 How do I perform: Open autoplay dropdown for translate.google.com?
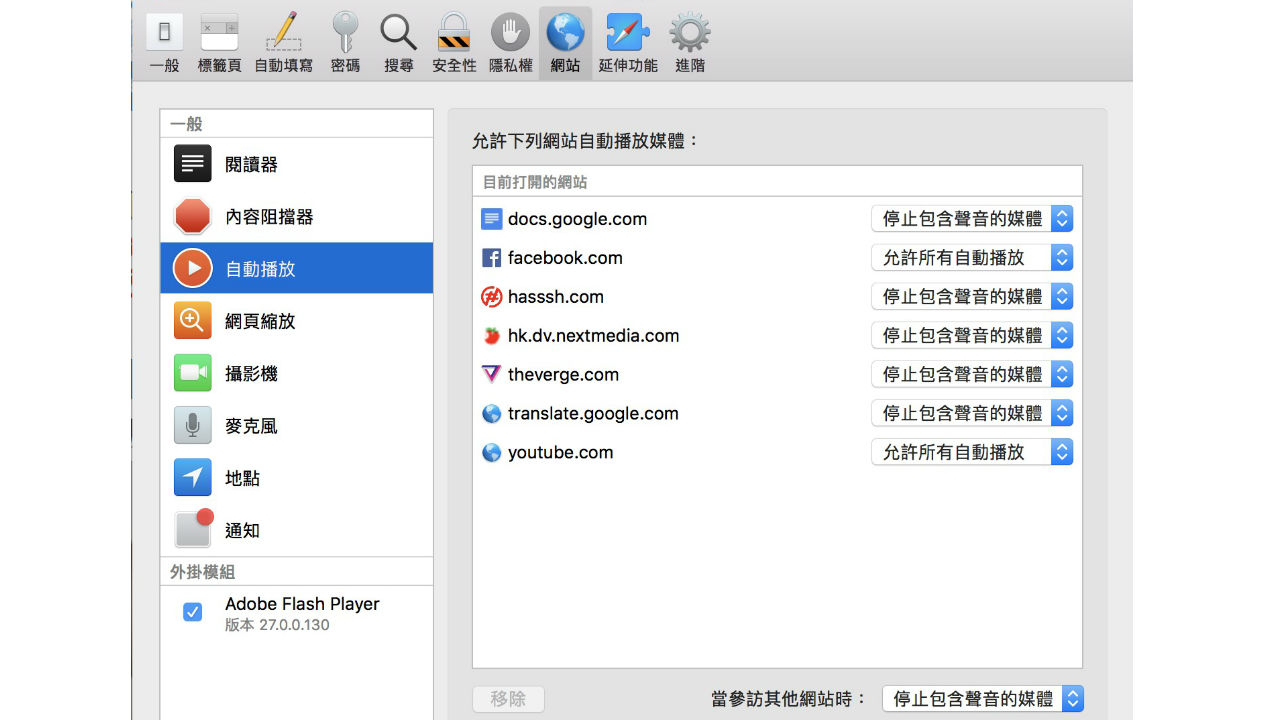[972, 413]
